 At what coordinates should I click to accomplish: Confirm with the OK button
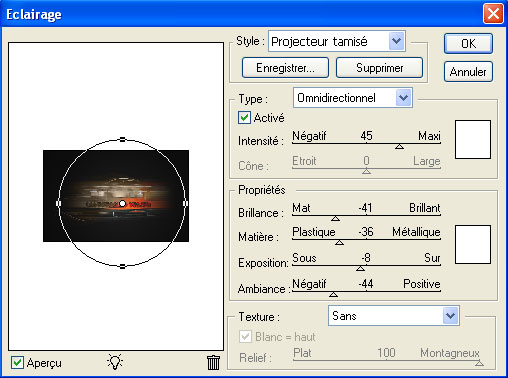468,43
